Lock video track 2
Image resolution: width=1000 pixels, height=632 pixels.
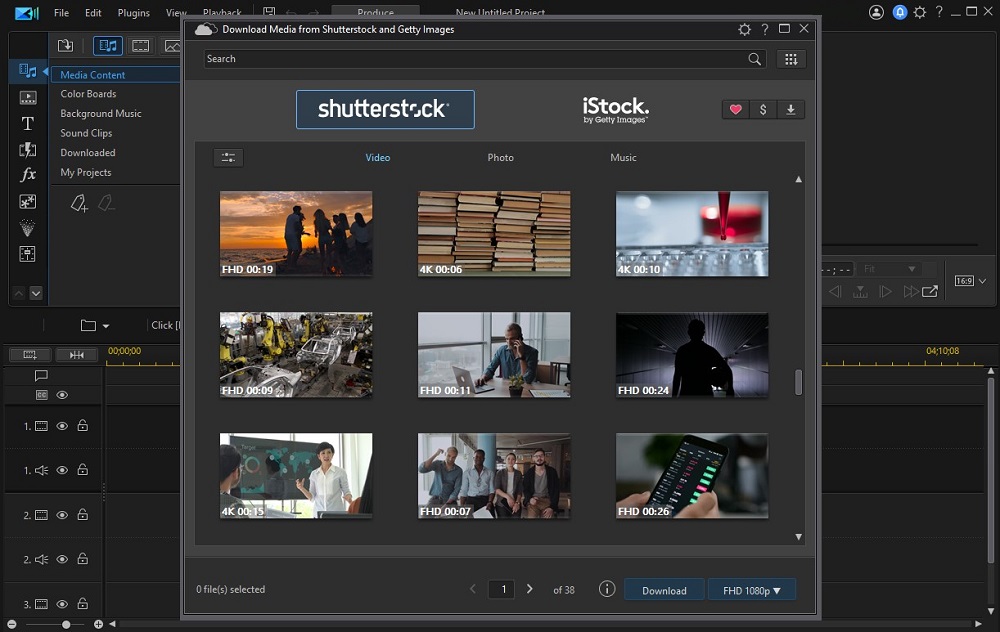click(x=84, y=514)
